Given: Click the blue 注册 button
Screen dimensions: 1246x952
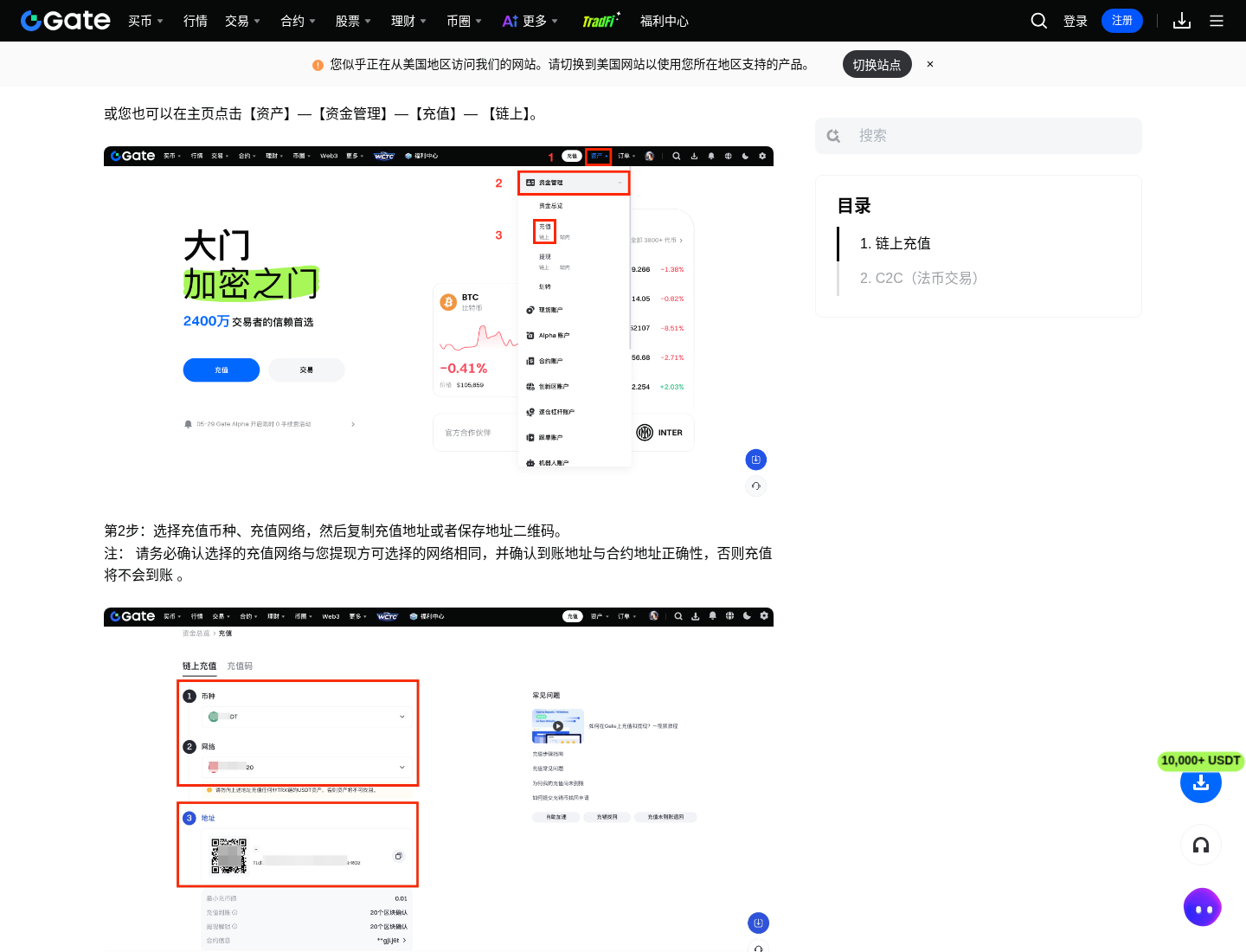Looking at the screenshot, I should [1122, 21].
